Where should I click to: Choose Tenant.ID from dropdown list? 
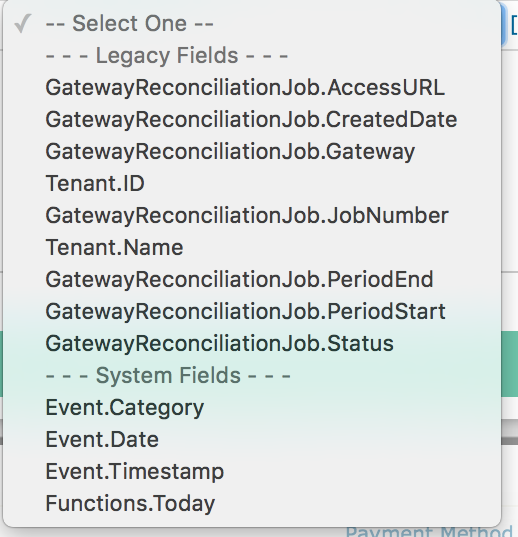click(252, 183)
